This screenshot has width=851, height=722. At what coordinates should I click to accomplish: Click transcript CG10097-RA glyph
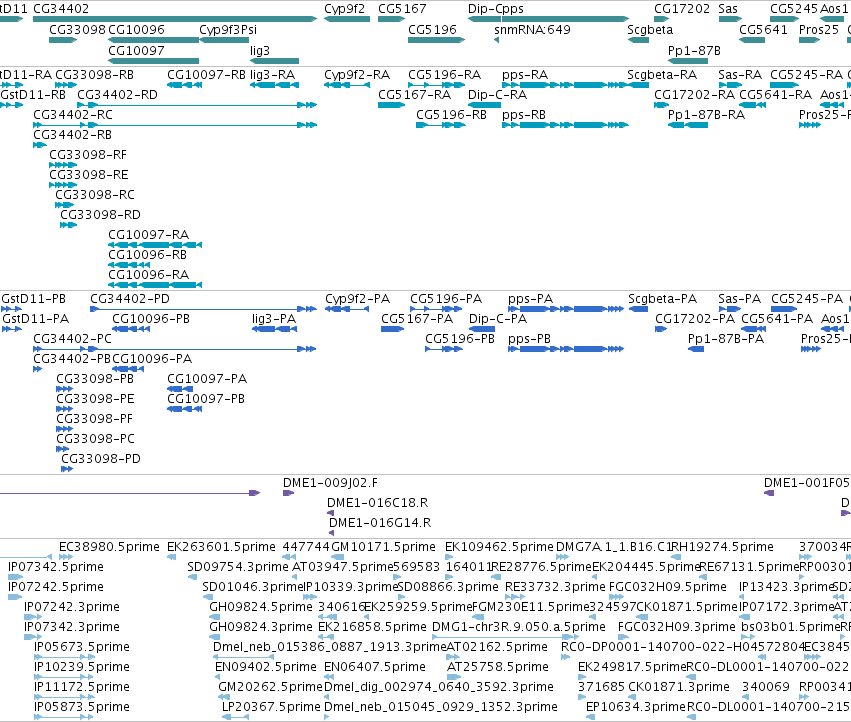155,245
